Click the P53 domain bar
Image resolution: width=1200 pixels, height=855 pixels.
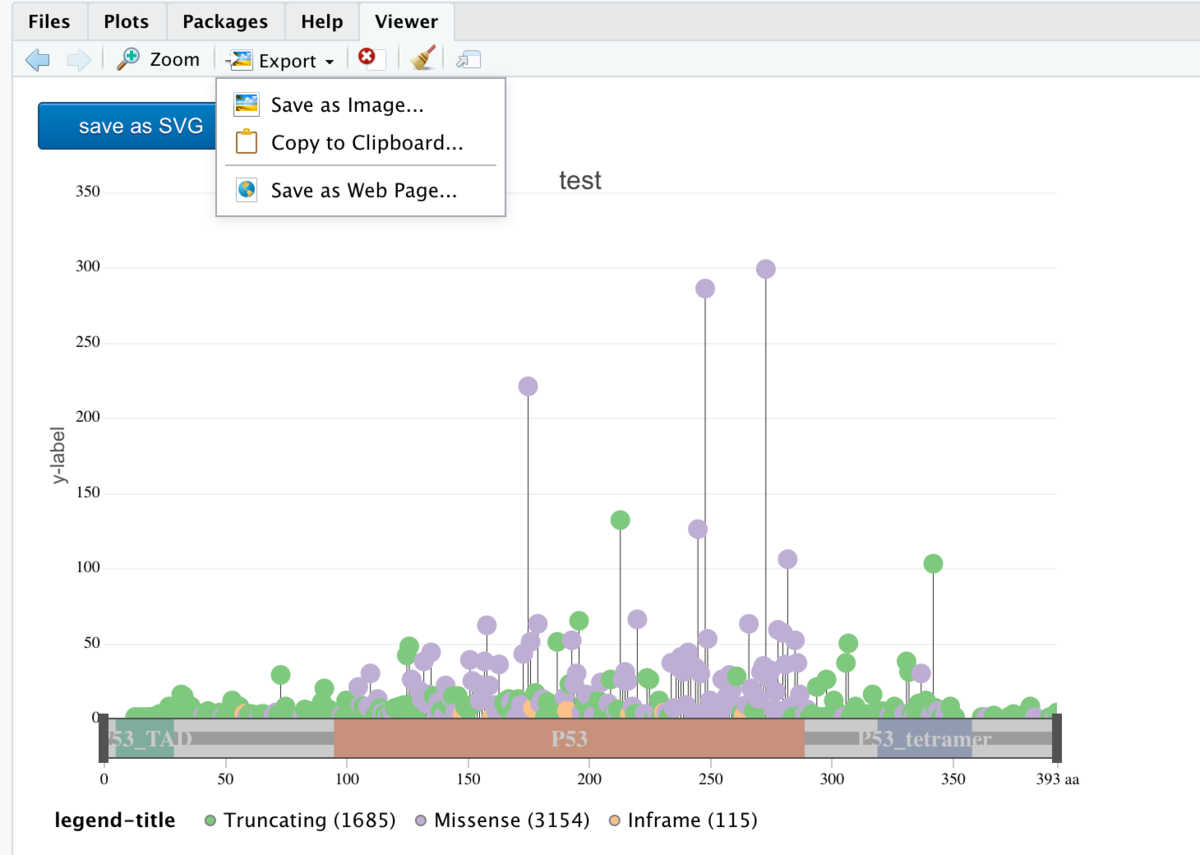569,739
